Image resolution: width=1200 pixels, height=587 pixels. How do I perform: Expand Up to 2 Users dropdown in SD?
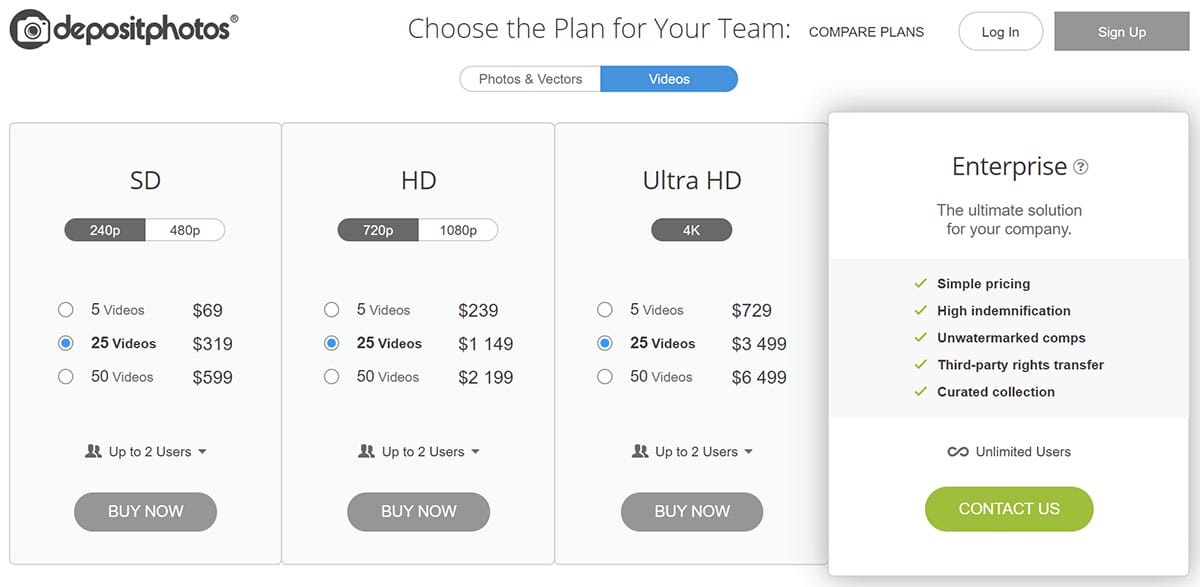pos(202,452)
